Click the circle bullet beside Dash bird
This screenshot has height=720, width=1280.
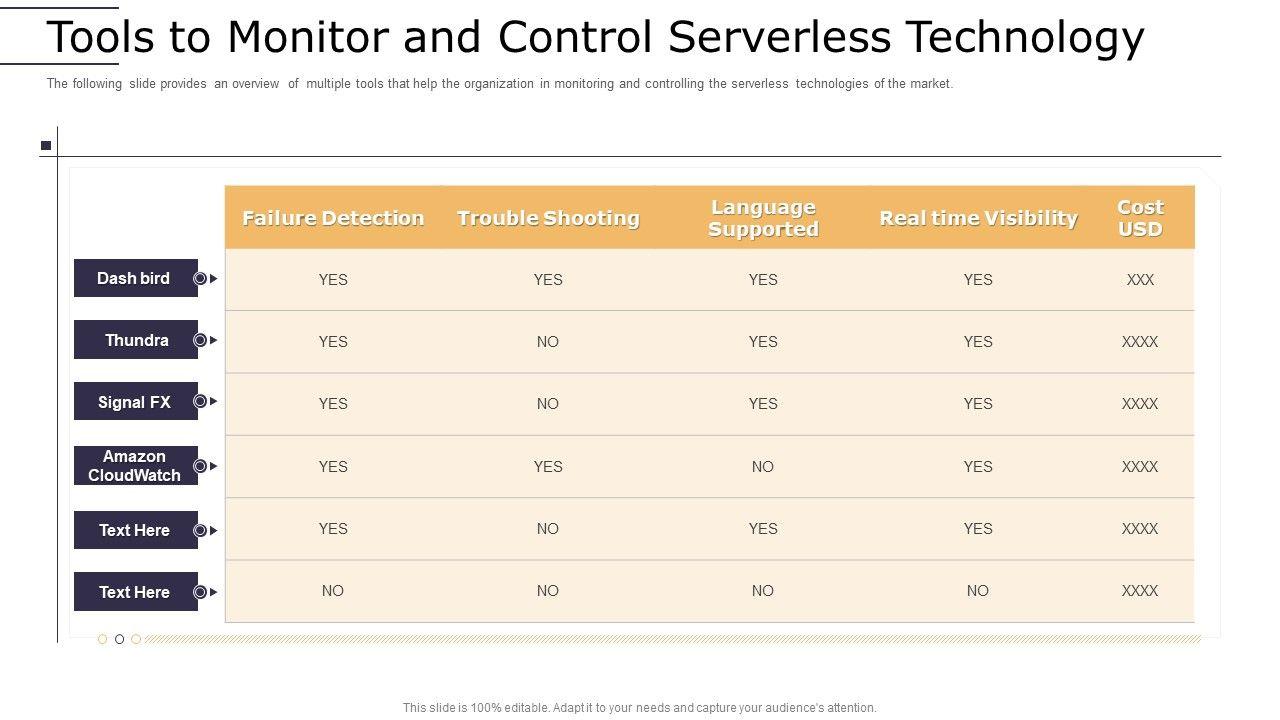tap(200, 278)
